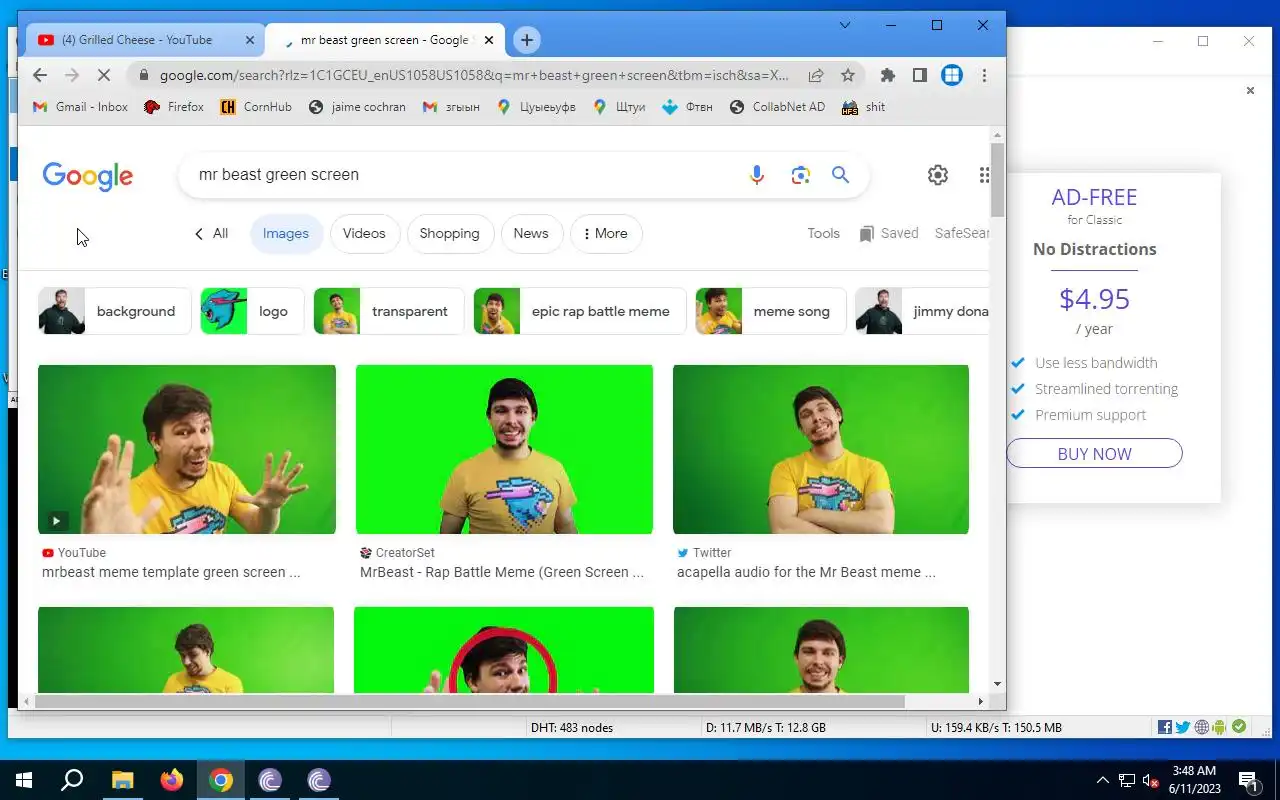Show hidden system tray icons

pyautogui.click(x=1102, y=780)
